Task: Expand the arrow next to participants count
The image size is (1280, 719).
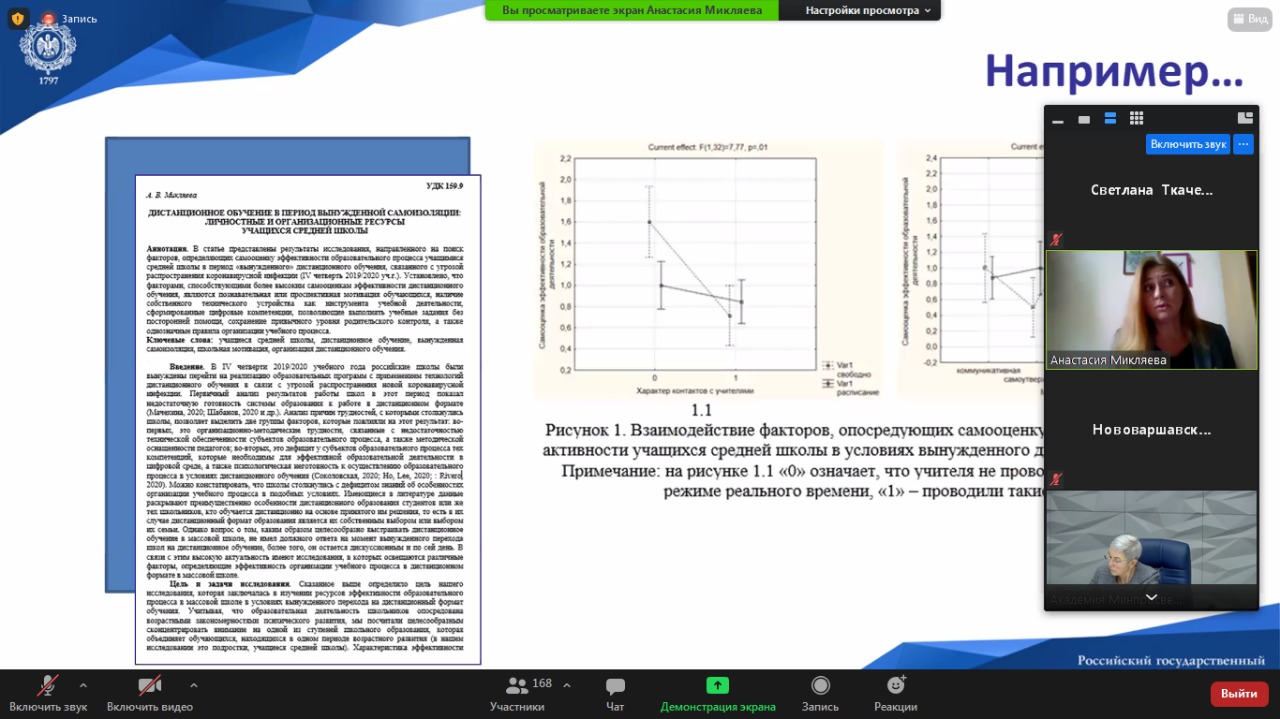Action: pos(567,686)
